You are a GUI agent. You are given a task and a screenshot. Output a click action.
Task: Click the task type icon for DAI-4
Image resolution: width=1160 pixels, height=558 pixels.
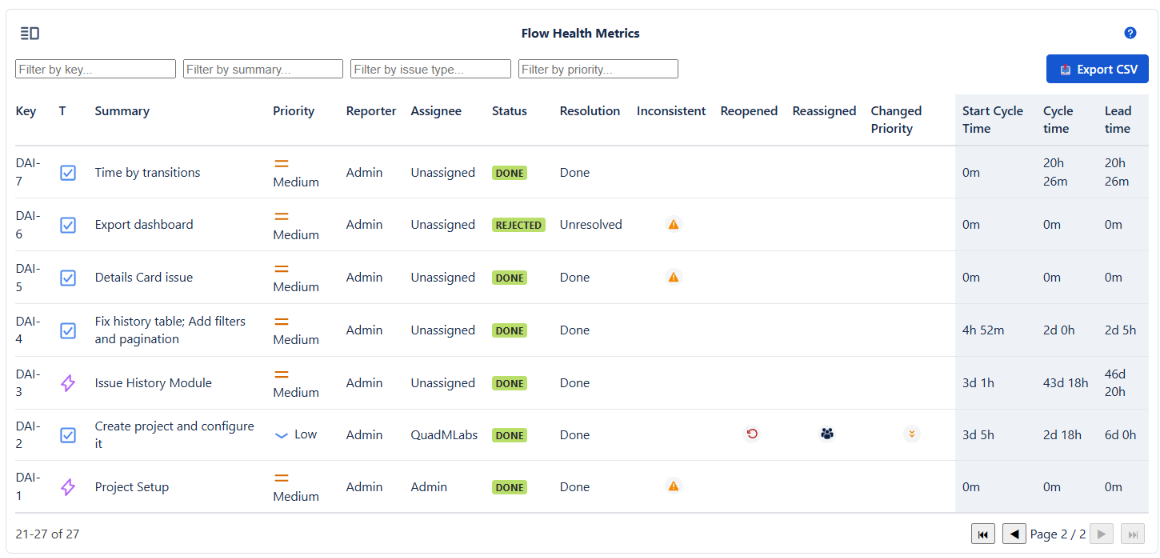68,330
